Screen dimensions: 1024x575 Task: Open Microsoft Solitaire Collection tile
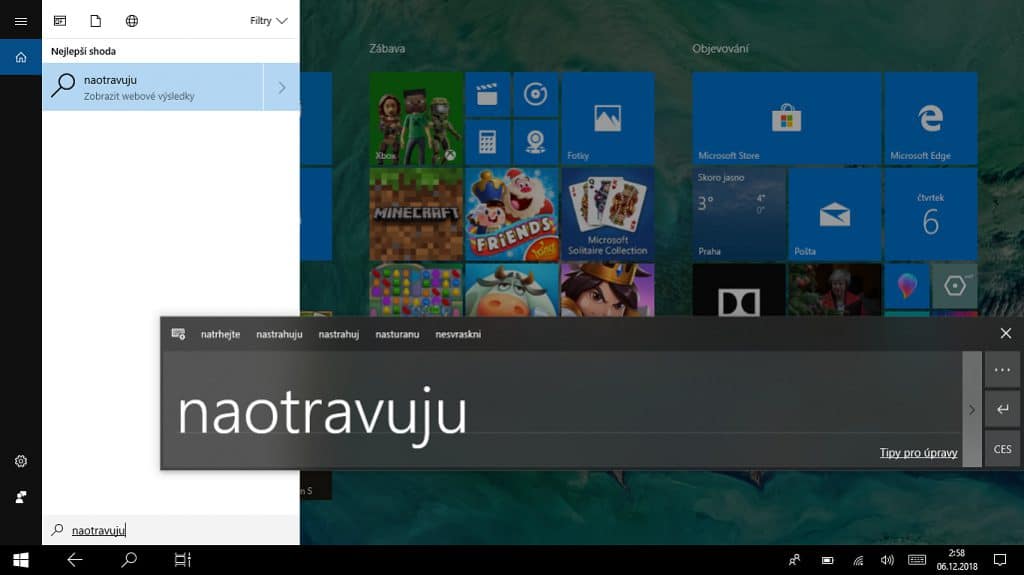(x=607, y=214)
